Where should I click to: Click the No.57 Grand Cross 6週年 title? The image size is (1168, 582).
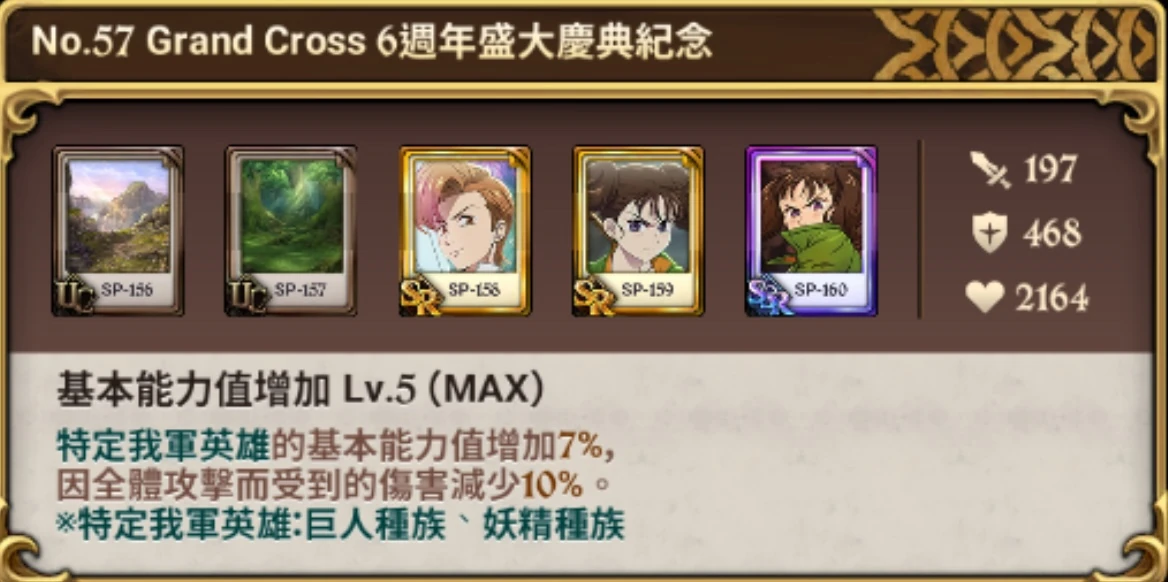[371, 42]
